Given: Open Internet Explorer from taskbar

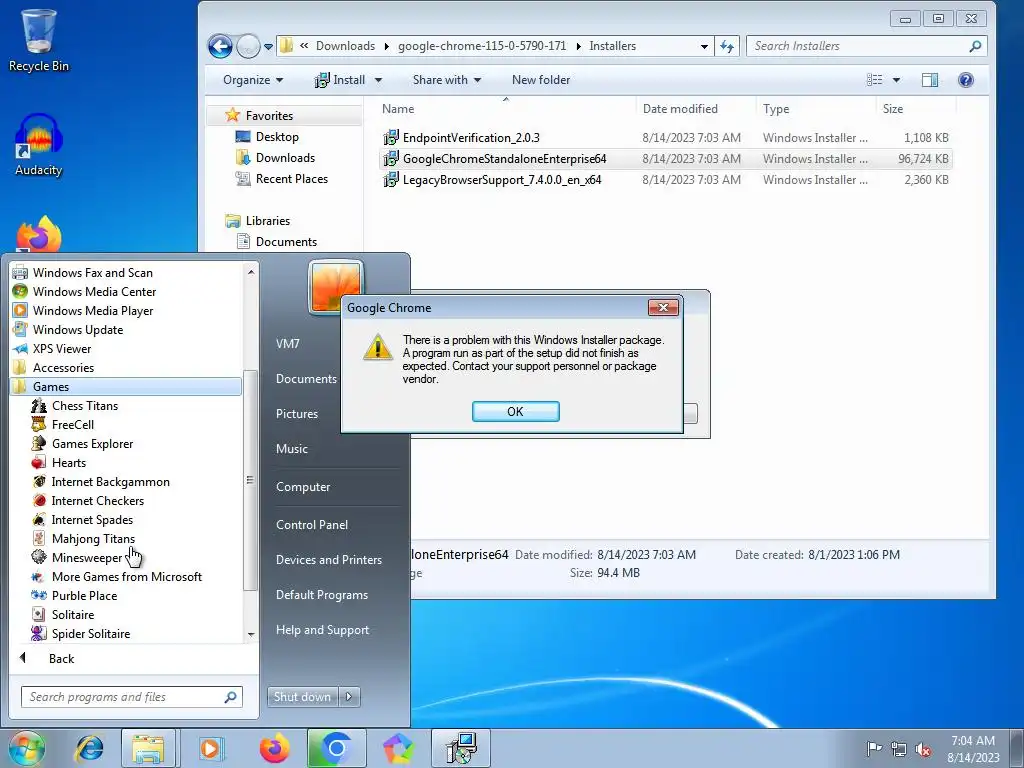Looking at the screenshot, I should [x=89, y=748].
